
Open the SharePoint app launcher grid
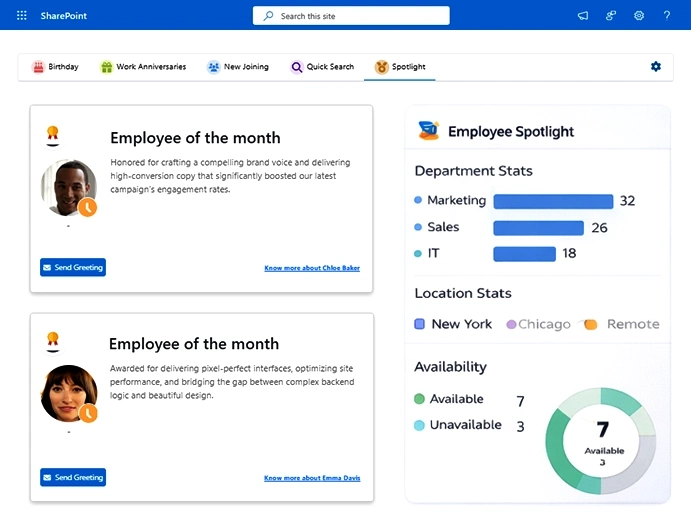coord(22,16)
